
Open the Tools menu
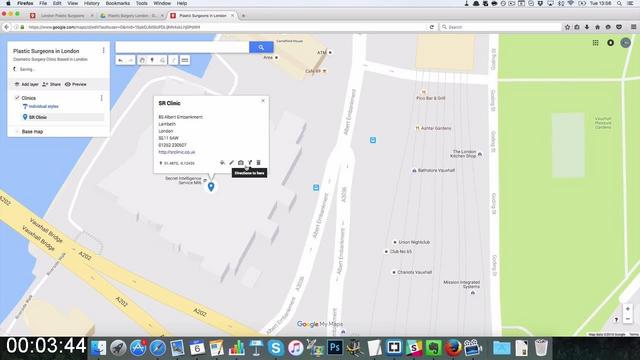pyautogui.click(x=142, y=3)
